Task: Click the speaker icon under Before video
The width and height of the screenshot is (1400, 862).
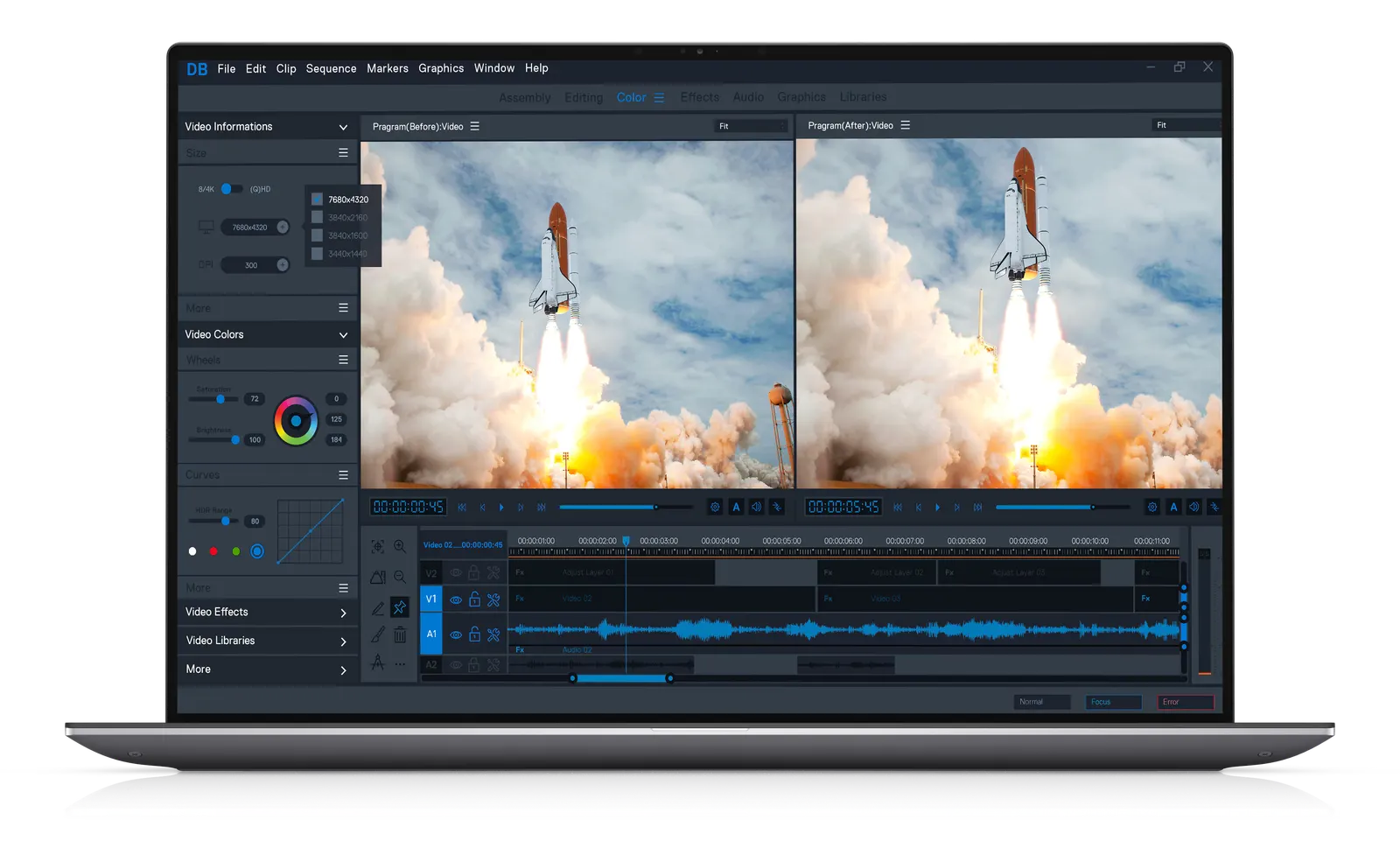Action: (x=756, y=507)
